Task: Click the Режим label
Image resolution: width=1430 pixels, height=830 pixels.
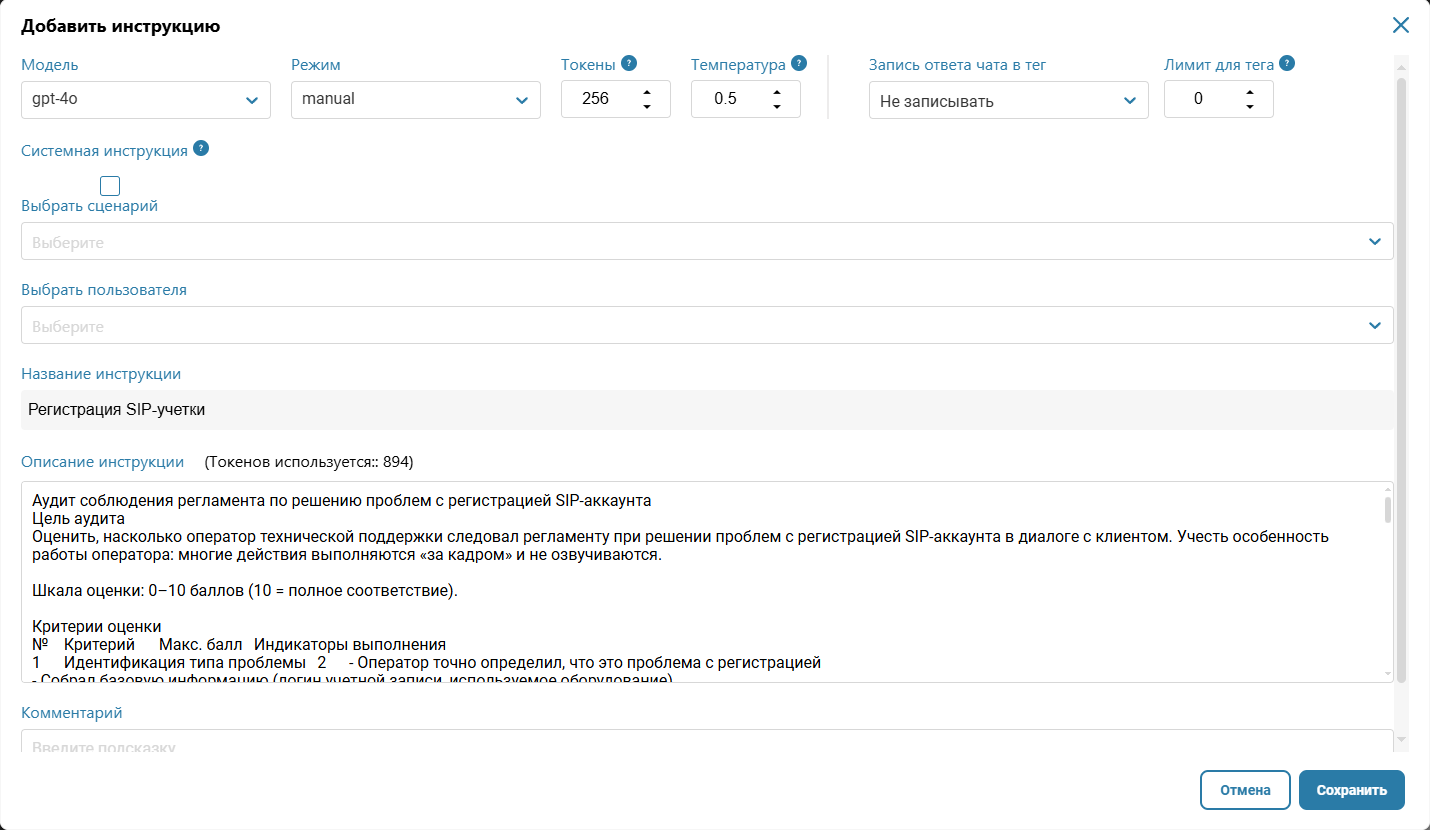Action: click(x=316, y=65)
